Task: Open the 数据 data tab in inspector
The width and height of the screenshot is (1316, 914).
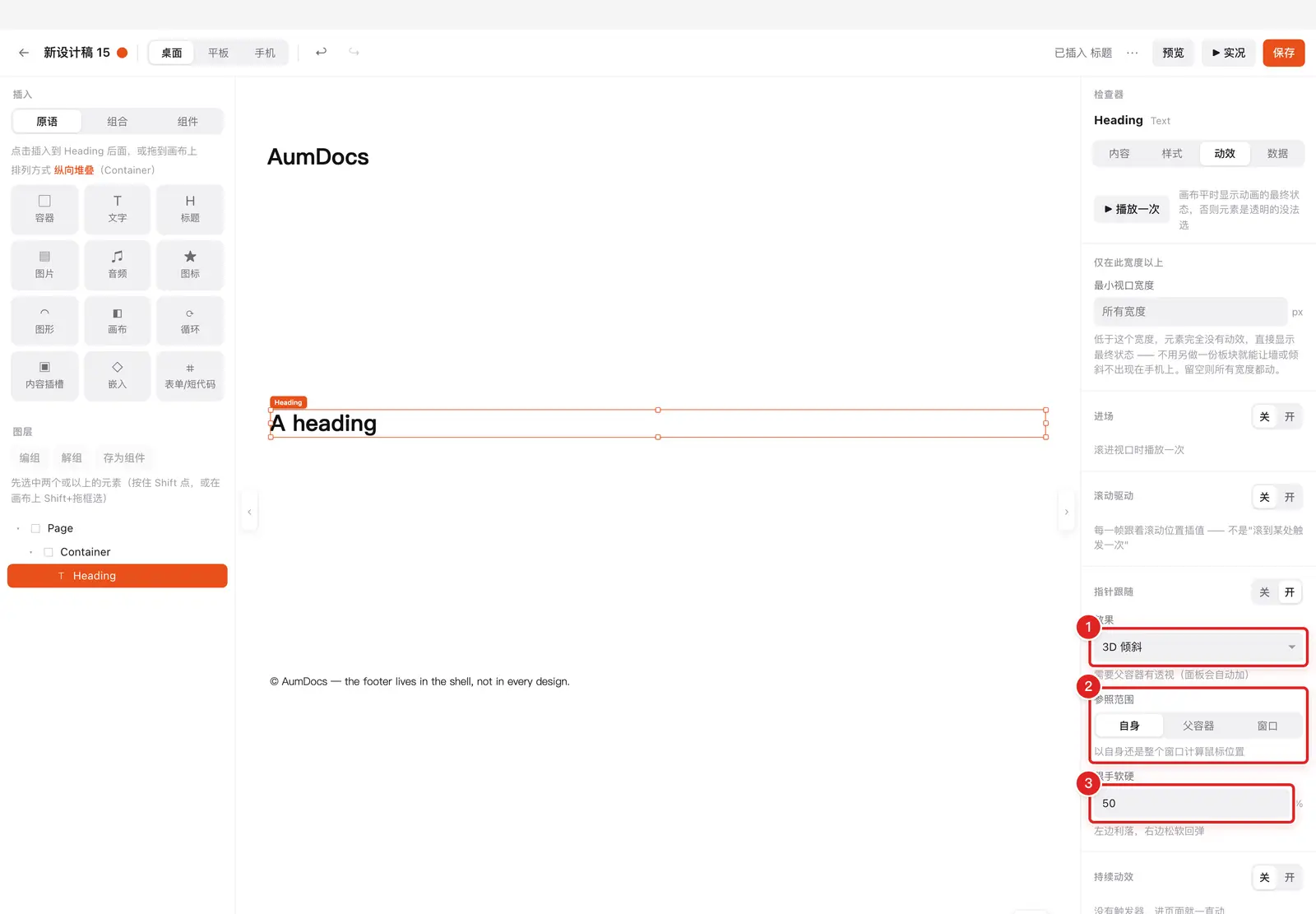Action: coord(1277,154)
